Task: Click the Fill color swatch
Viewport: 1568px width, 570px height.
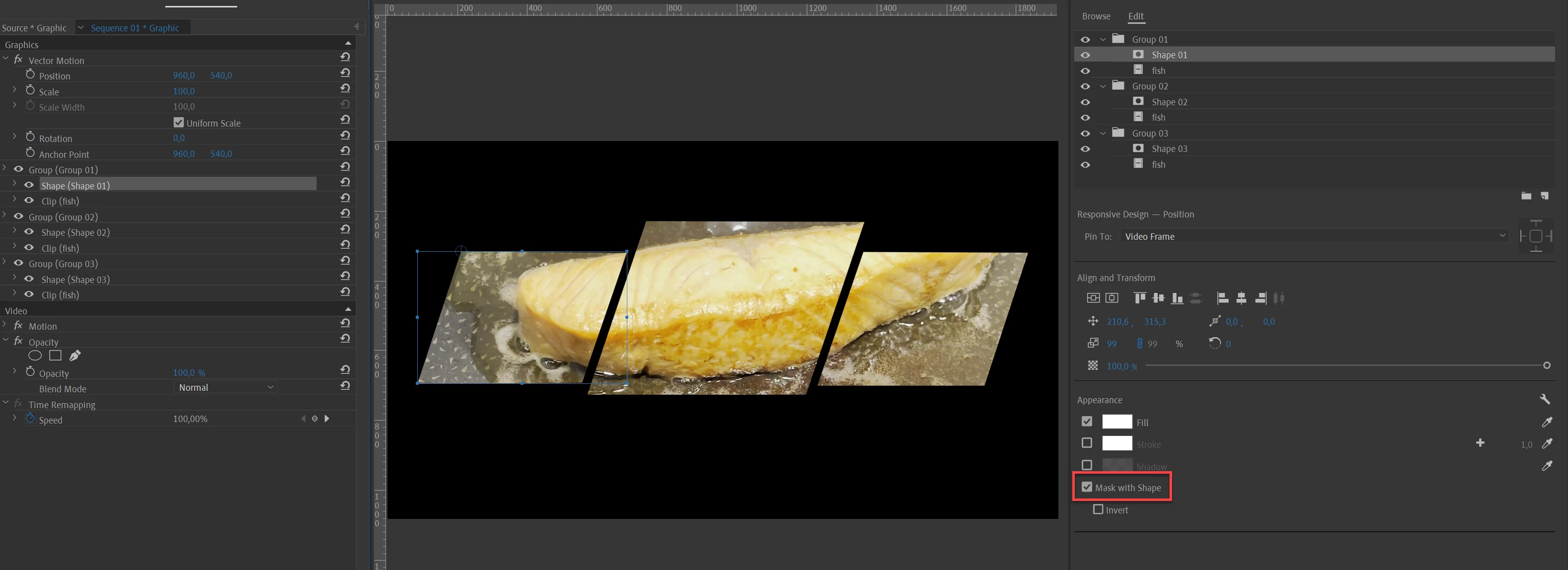Action: (1117, 422)
